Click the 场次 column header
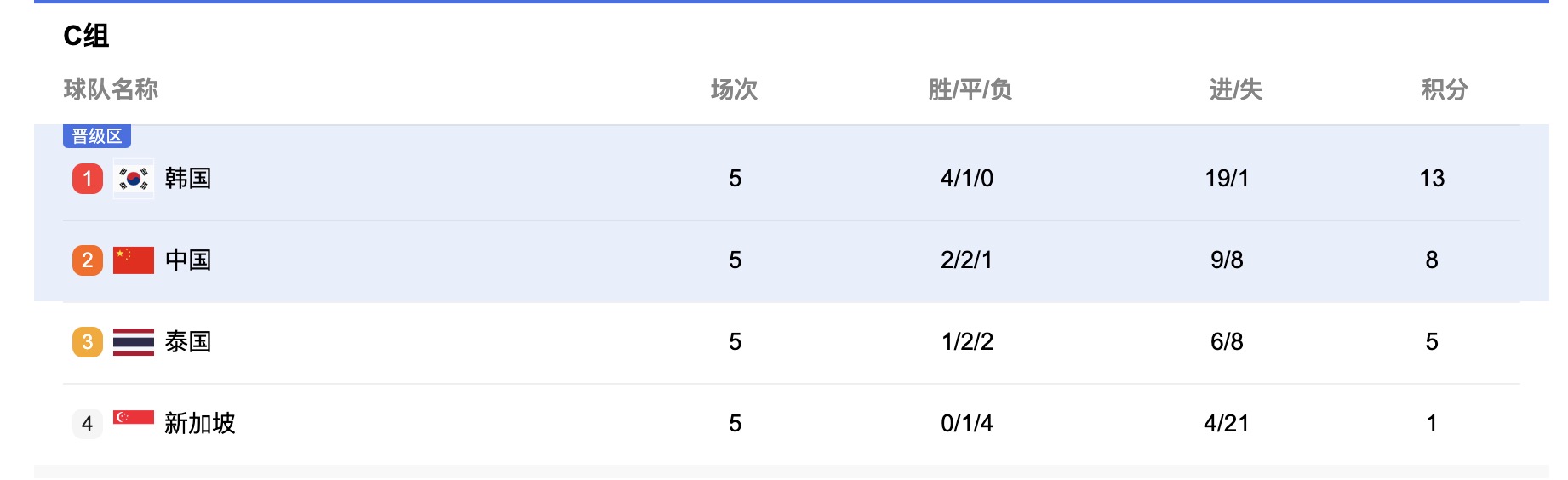 [735, 89]
